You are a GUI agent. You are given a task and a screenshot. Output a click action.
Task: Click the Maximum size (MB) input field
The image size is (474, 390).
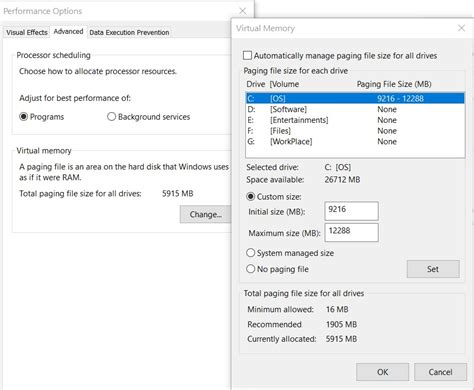point(351,232)
